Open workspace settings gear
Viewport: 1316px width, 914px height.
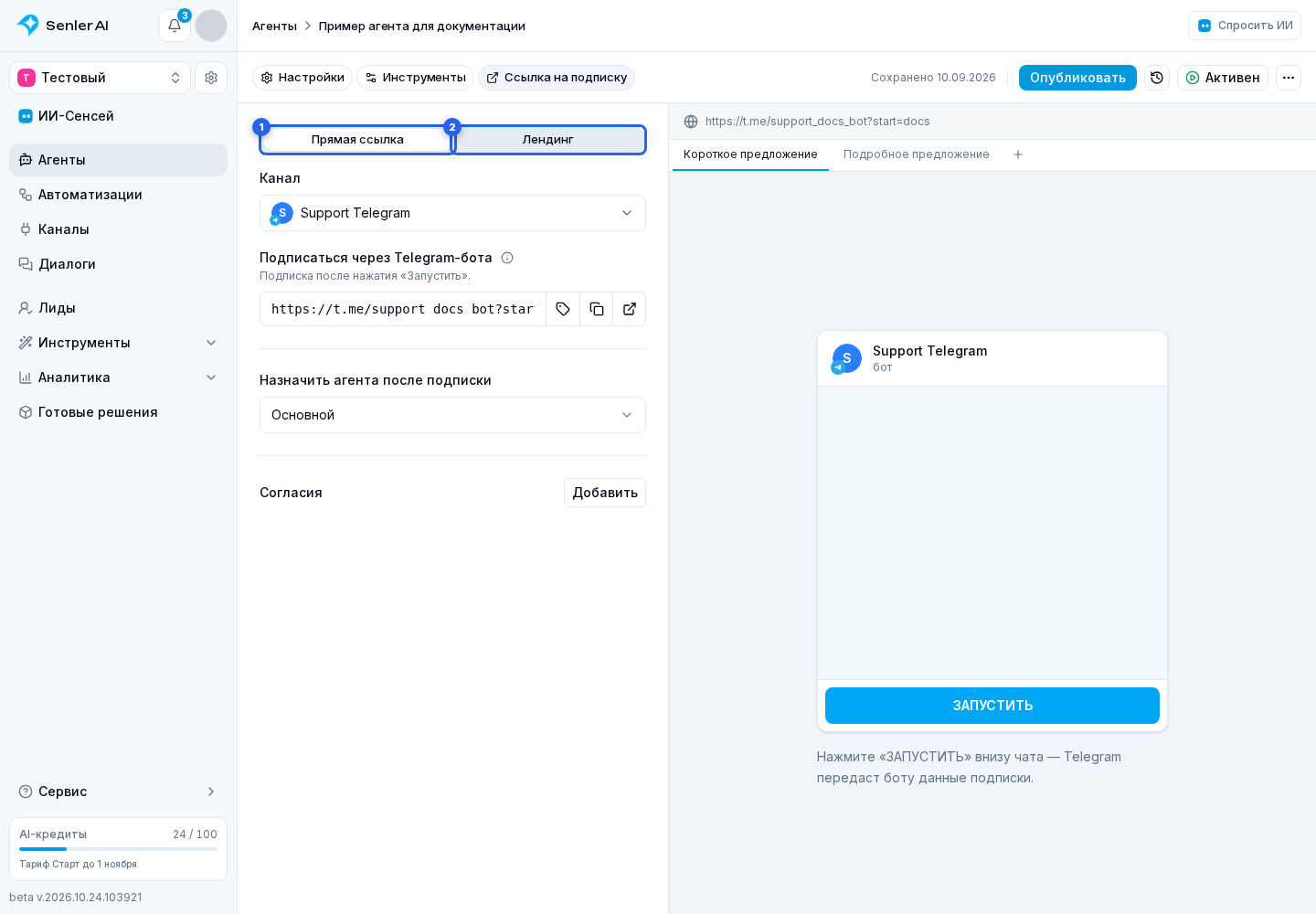[x=211, y=78]
